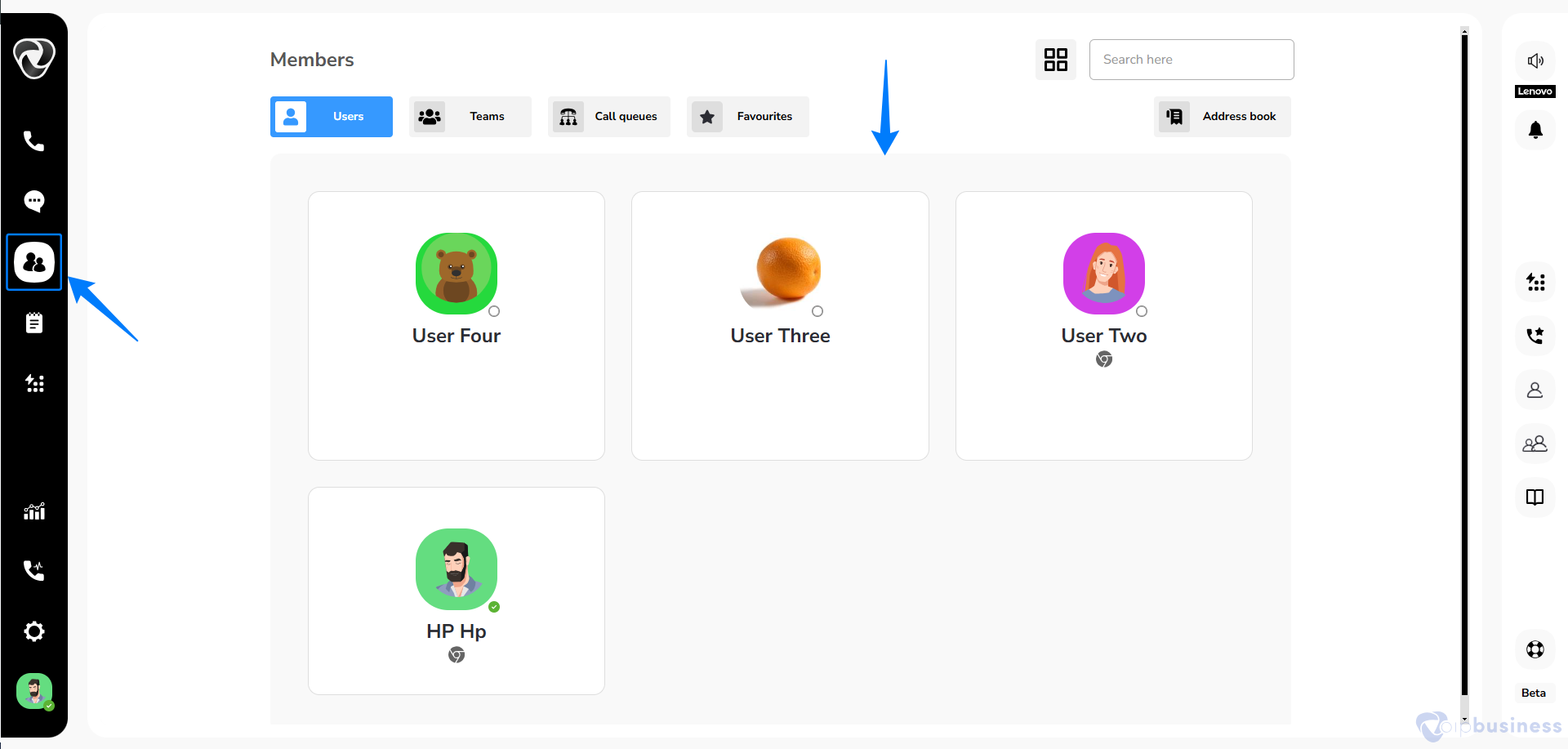Open the call monitoring phone icon
Image resolution: width=1568 pixels, height=749 pixels.
33,570
